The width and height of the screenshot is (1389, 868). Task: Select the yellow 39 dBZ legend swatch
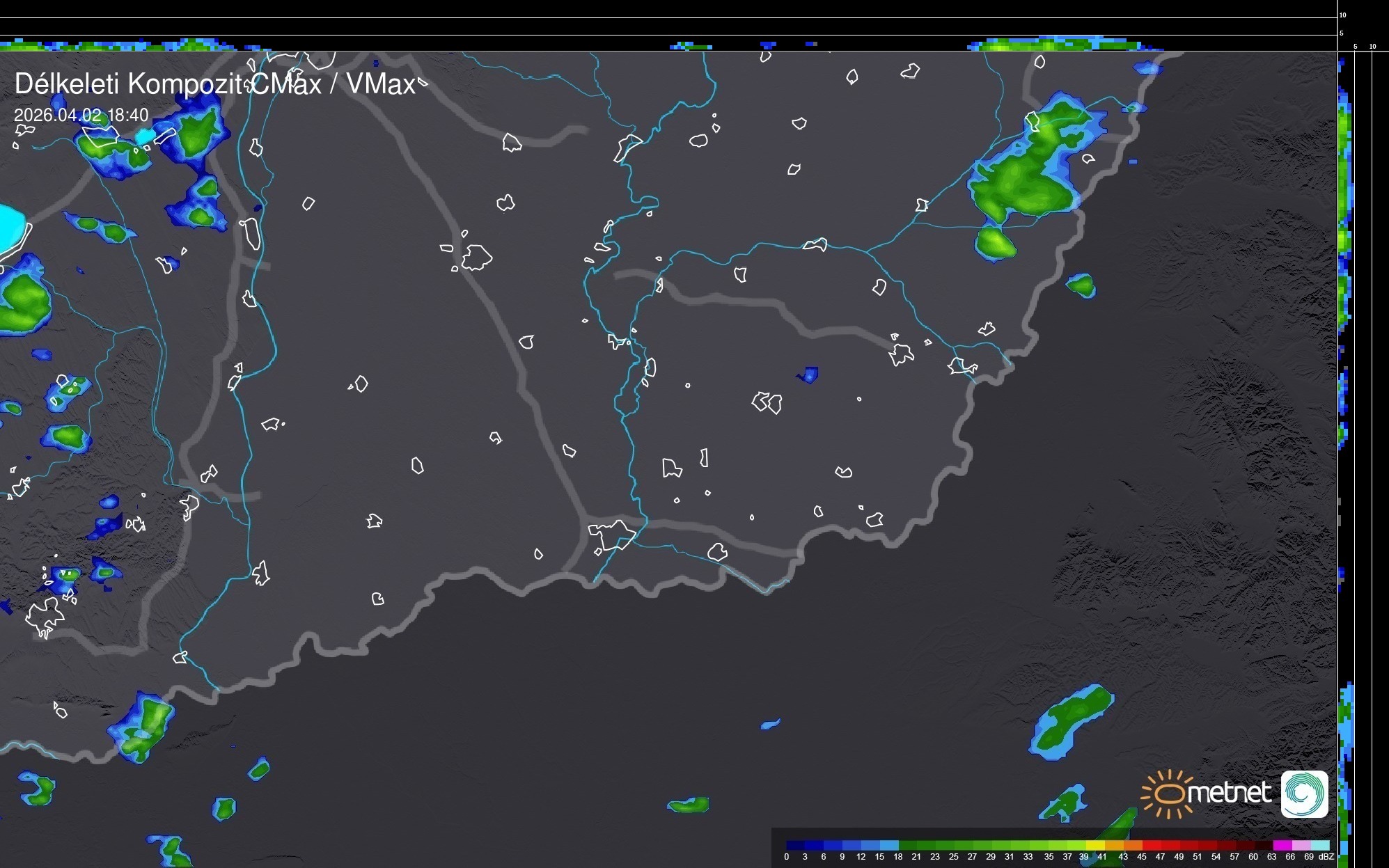(x=1095, y=845)
